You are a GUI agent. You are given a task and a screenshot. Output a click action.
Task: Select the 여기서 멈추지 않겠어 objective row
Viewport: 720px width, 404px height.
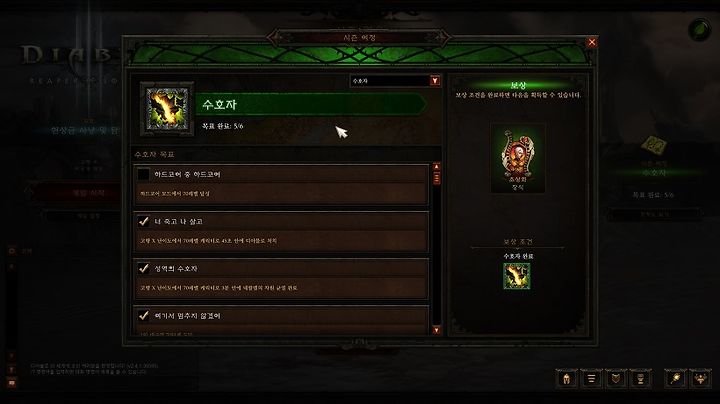click(281, 320)
